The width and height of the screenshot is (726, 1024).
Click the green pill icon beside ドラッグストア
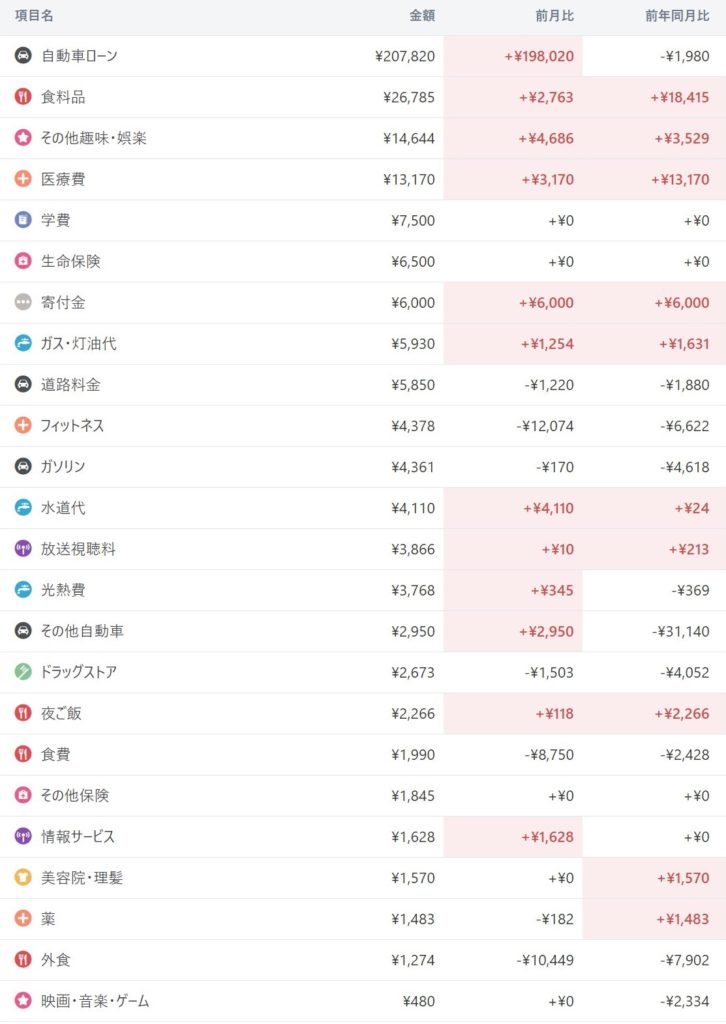point(23,671)
